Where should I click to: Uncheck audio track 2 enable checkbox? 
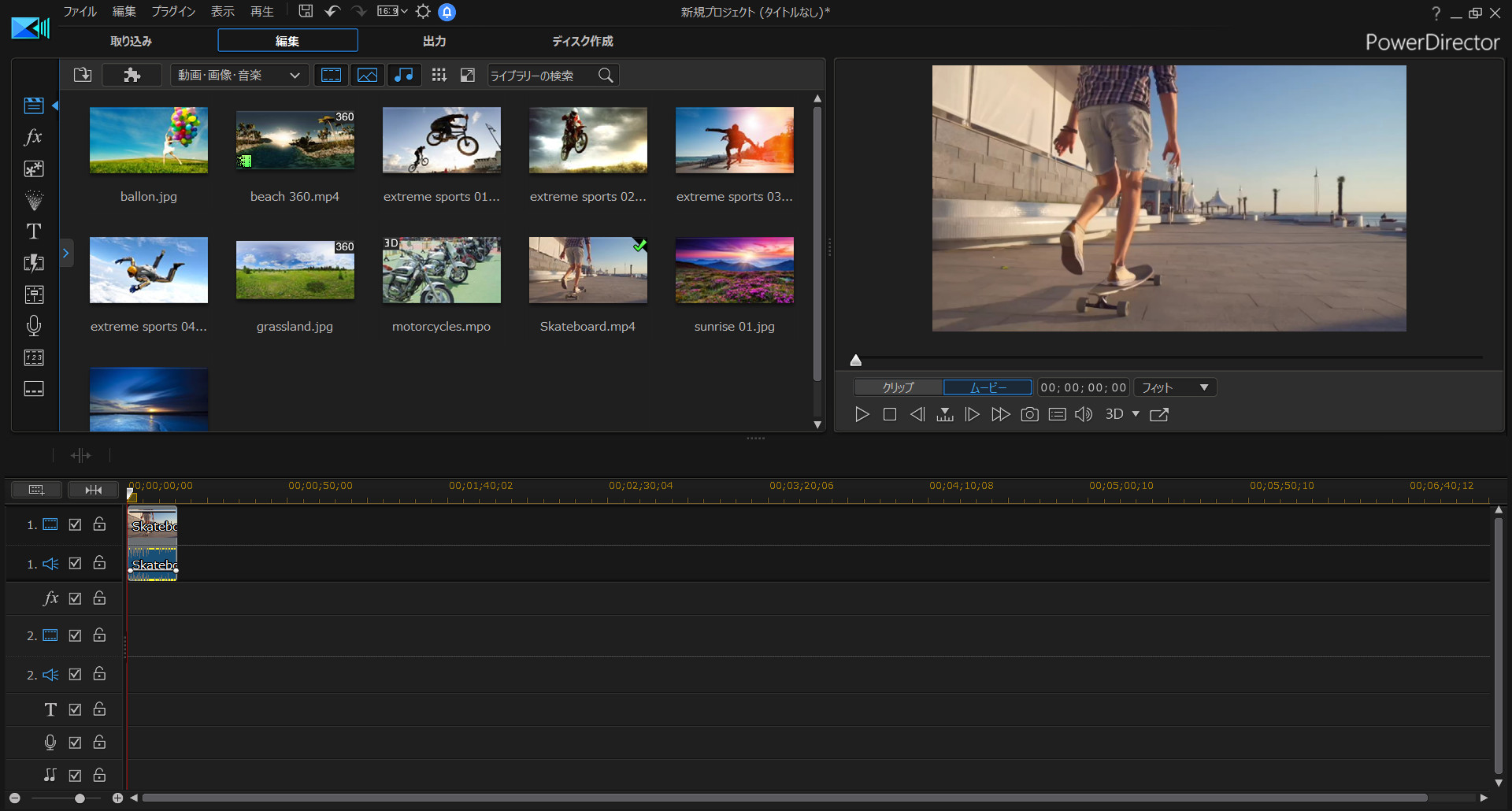(75, 674)
